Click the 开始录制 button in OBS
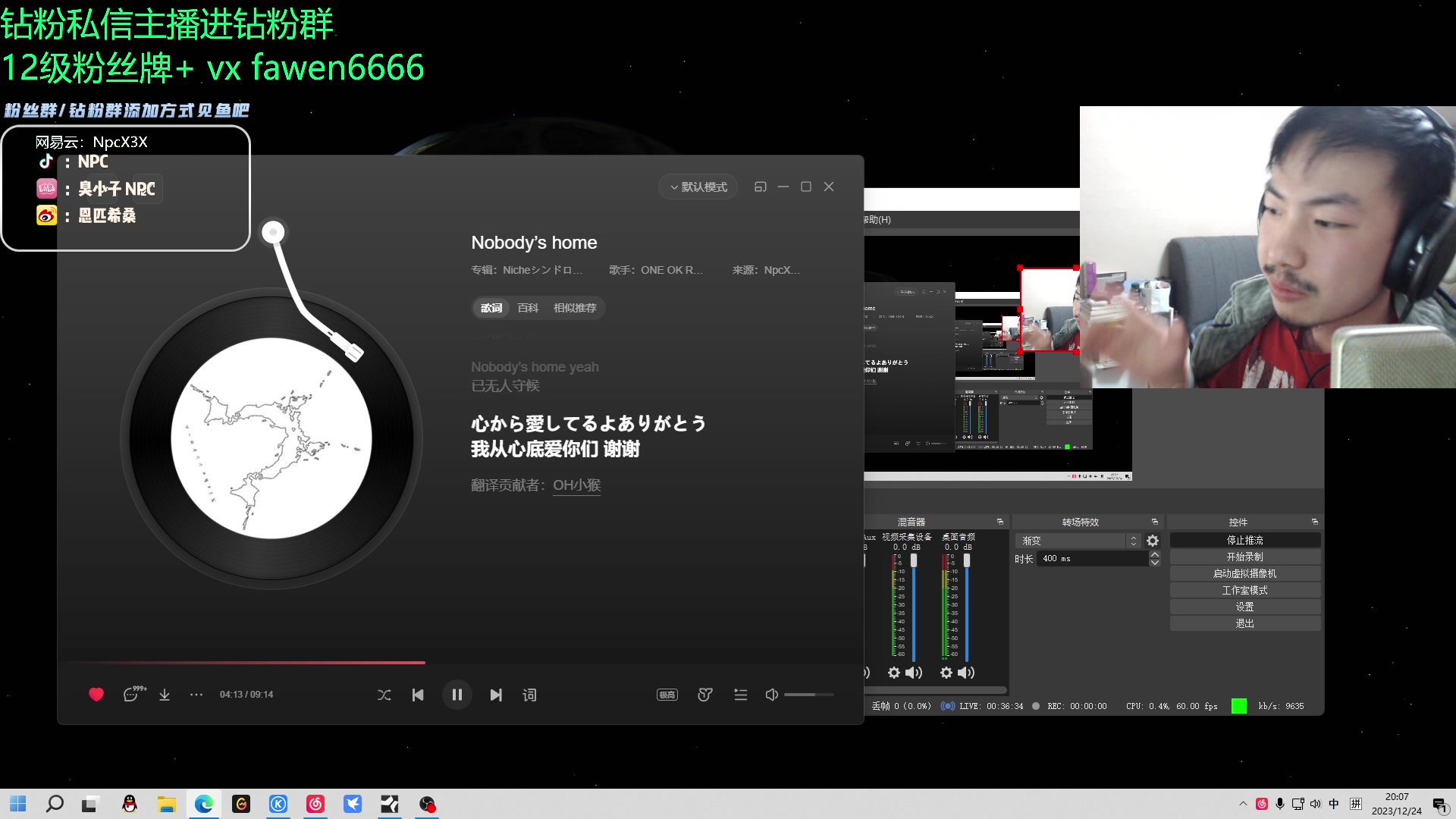This screenshot has width=1456, height=819. click(x=1244, y=556)
